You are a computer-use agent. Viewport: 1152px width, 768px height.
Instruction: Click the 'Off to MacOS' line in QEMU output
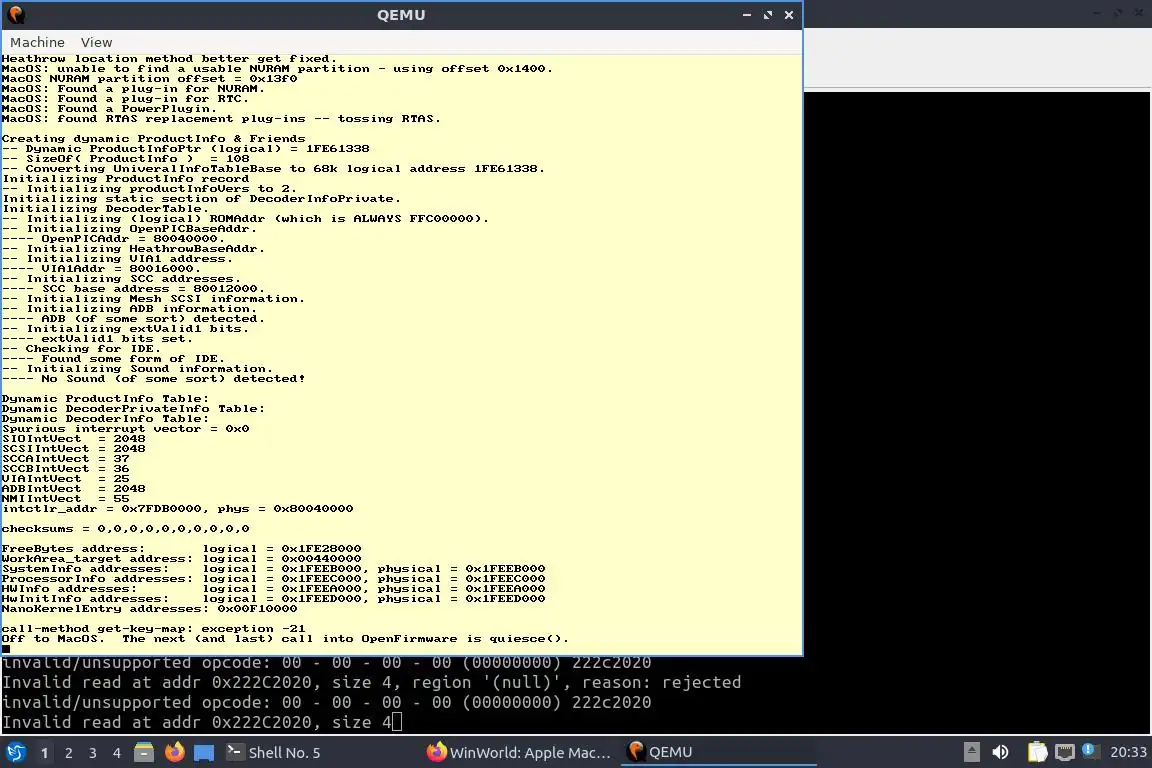coord(285,639)
